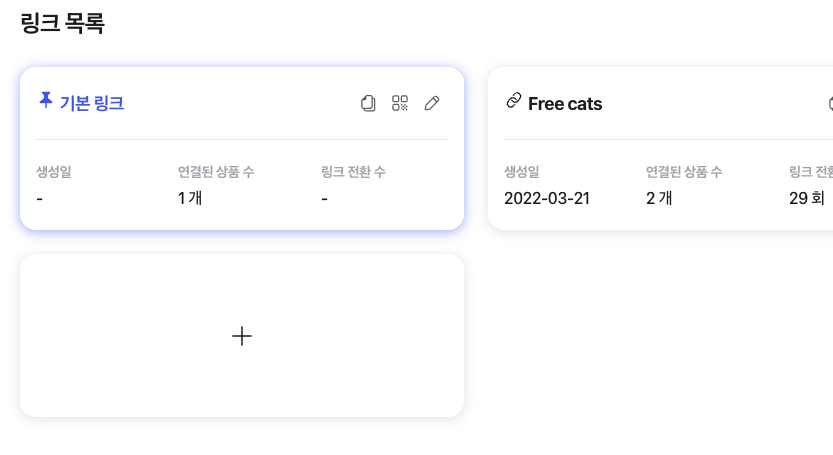Screen dimensions: 833x455
Task: Click 링크 전환 수 label in 기본 링크 card
Action: [353, 172]
